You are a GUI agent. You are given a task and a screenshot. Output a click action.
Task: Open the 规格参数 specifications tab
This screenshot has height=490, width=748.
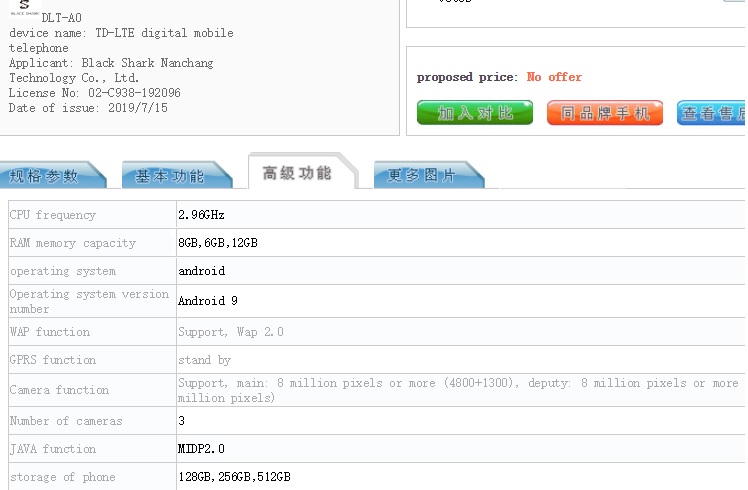pos(52,176)
